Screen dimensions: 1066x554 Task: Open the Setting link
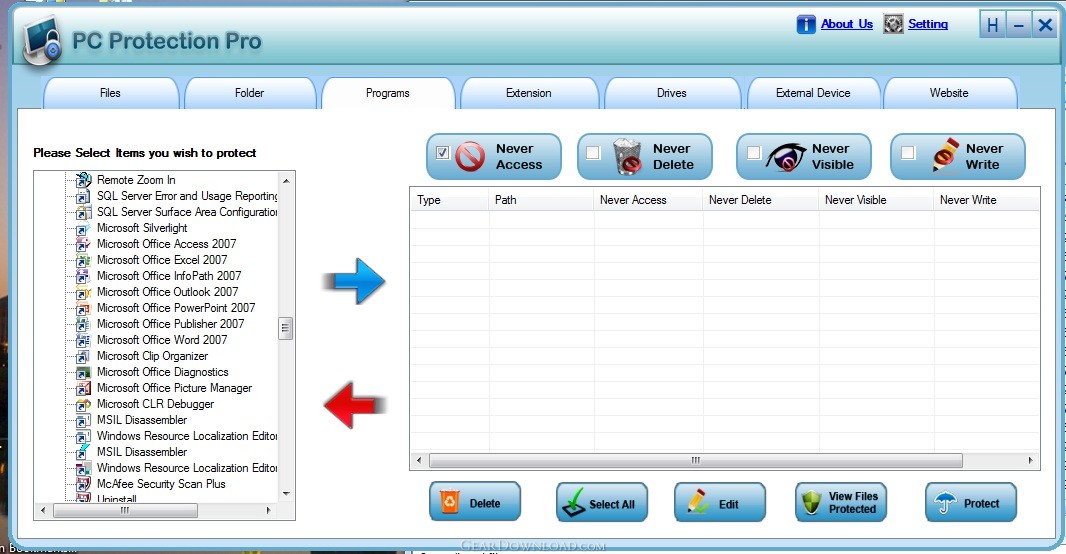(927, 24)
